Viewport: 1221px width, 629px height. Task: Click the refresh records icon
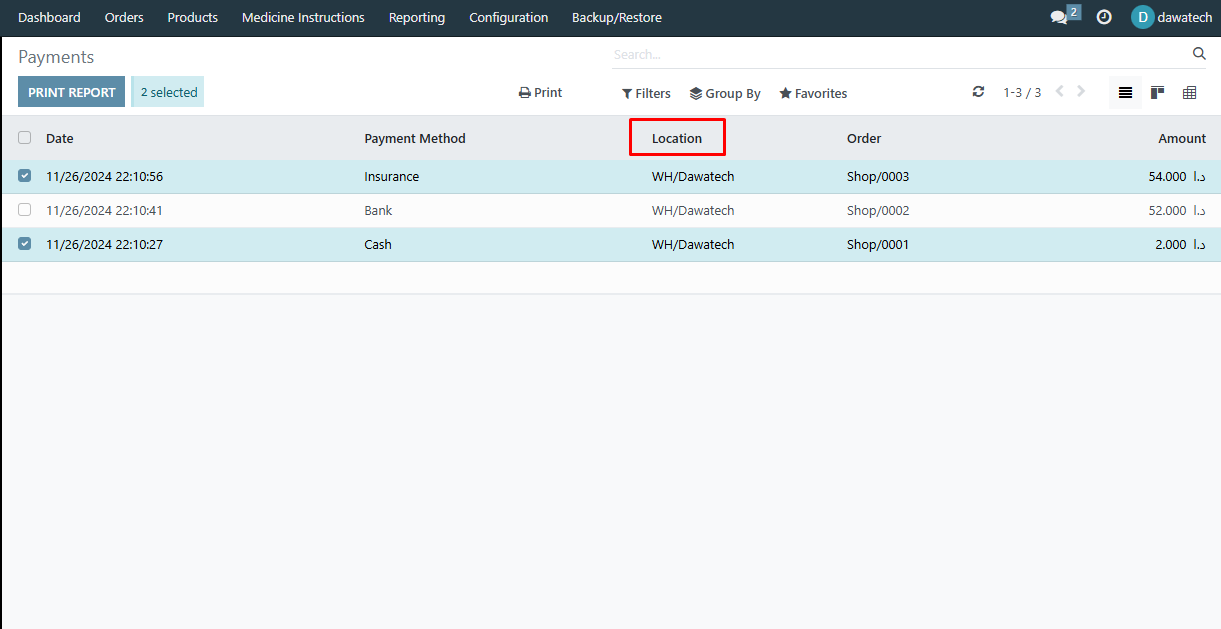(x=978, y=92)
